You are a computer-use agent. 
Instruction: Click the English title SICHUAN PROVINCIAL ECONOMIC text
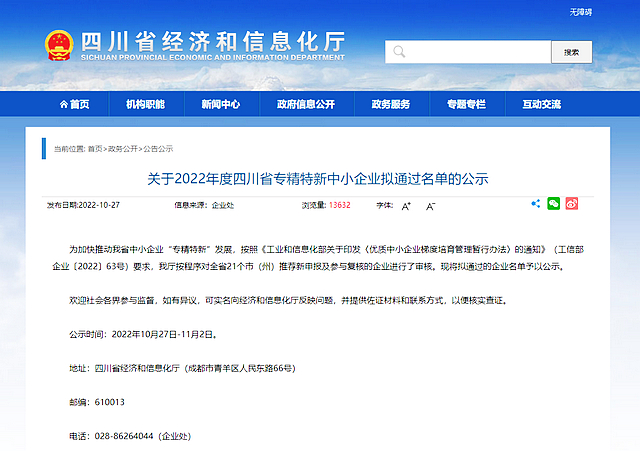pyautogui.click(x=213, y=58)
